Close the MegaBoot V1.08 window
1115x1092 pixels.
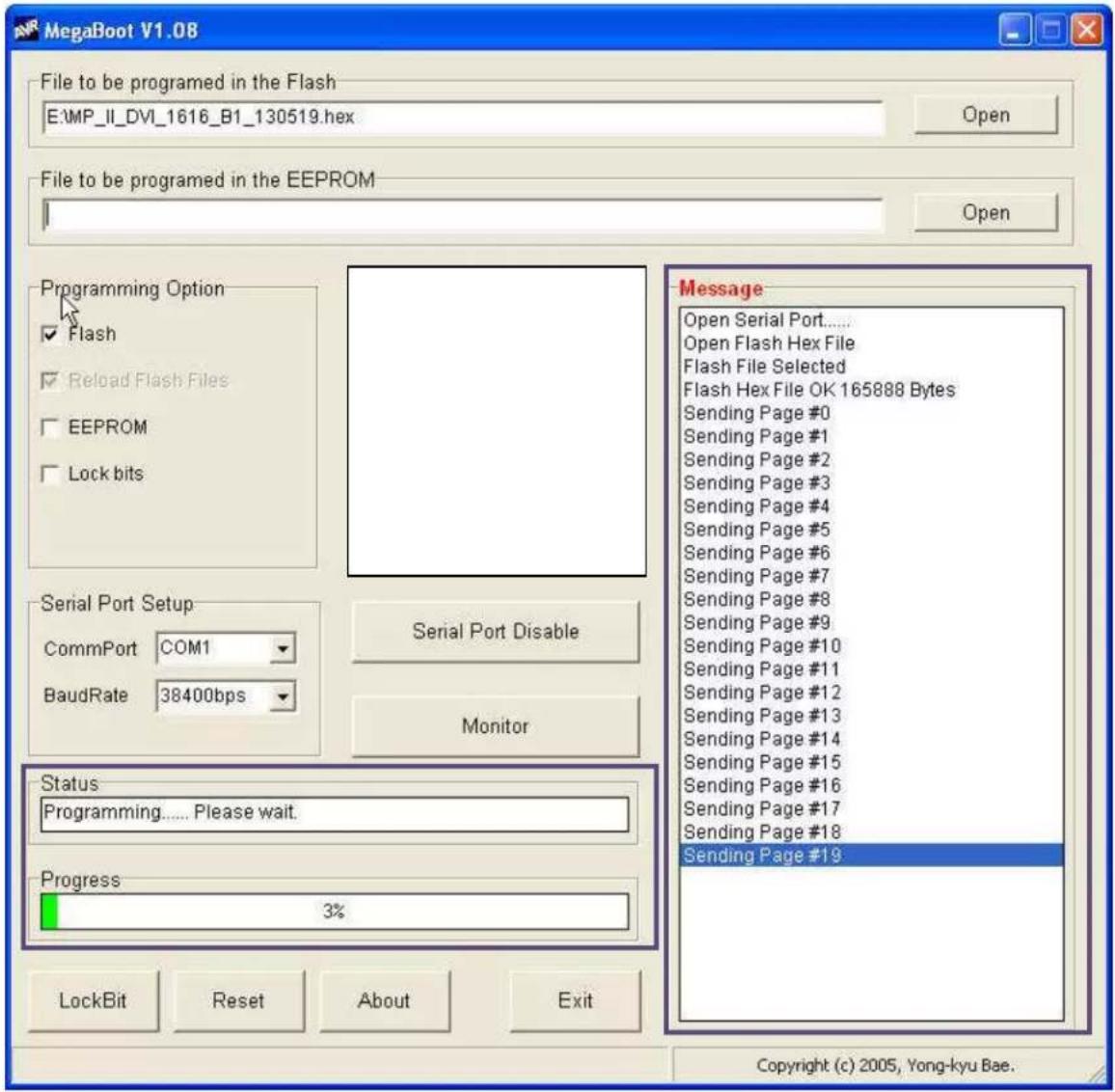pyautogui.click(x=1087, y=31)
